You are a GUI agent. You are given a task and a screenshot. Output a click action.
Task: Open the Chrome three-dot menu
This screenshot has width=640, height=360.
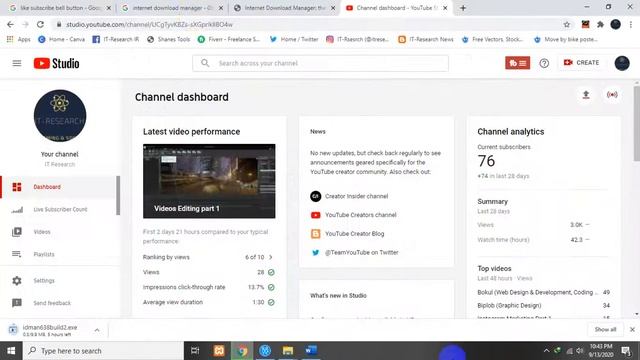[x=631, y=24]
